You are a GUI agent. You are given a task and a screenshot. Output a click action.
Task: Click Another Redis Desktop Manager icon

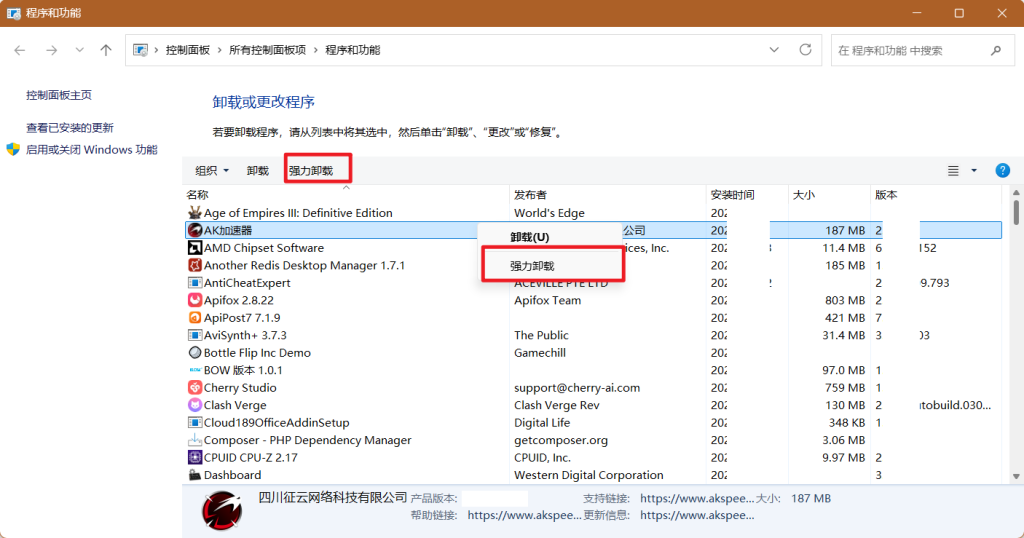tap(195, 265)
